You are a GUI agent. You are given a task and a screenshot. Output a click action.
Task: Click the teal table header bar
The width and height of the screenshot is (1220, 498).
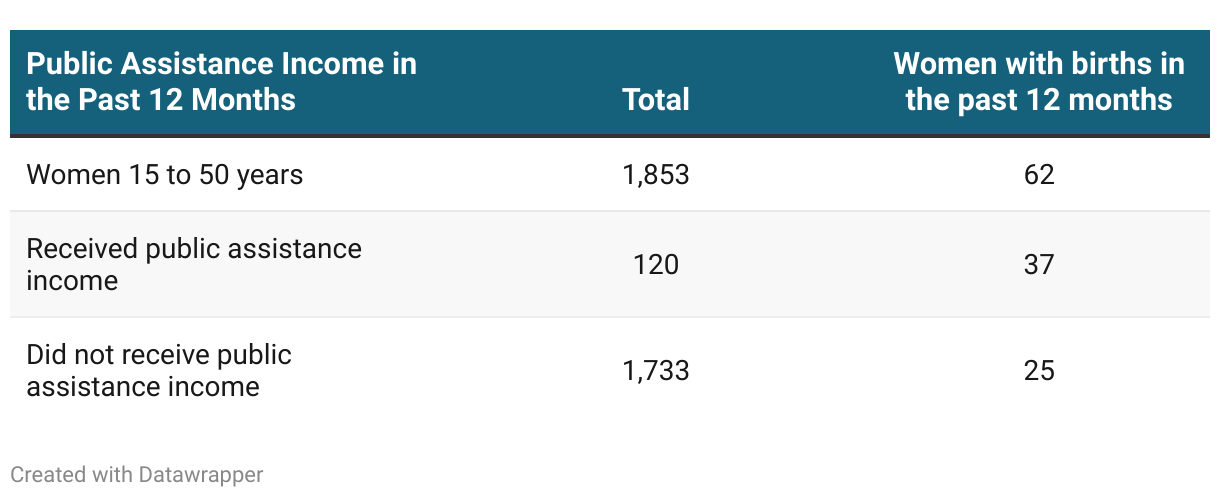tap(610, 83)
